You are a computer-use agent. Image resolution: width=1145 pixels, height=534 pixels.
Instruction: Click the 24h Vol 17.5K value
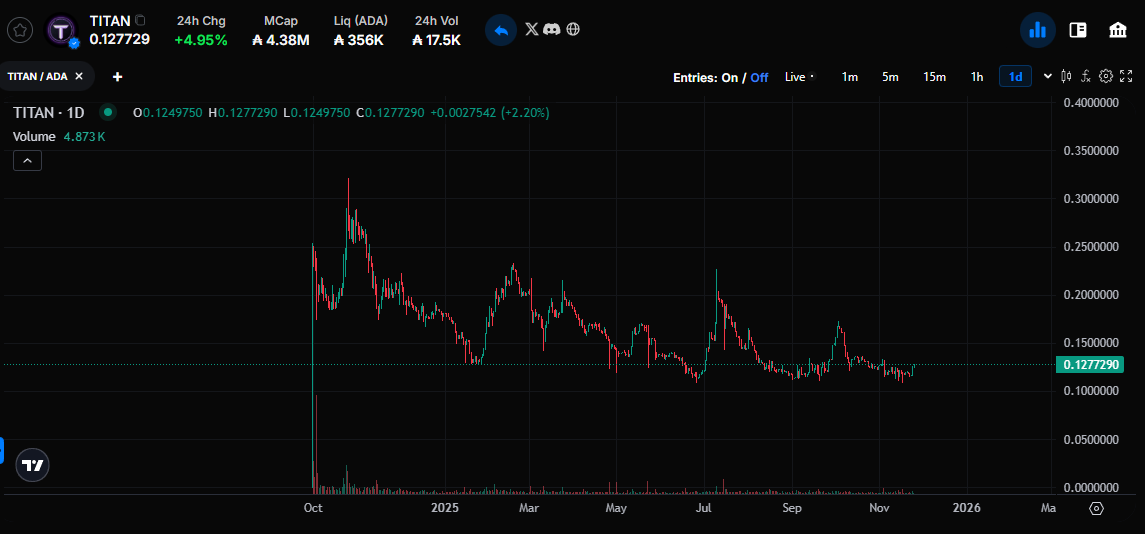436,40
